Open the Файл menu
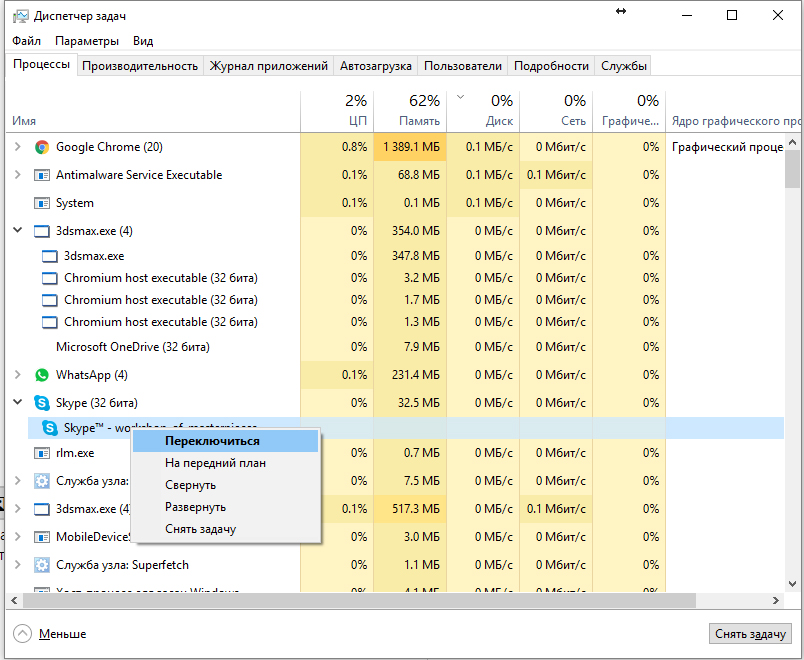 [x=26, y=41]
